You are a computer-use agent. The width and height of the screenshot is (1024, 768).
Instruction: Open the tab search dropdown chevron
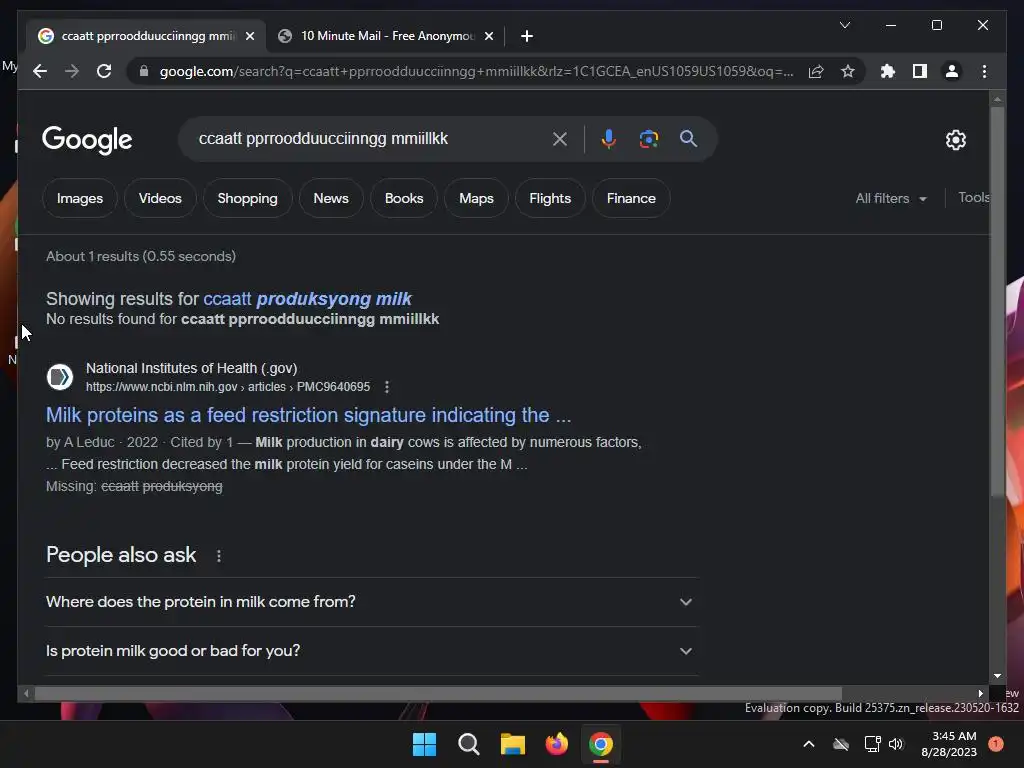tap(844, 25)
